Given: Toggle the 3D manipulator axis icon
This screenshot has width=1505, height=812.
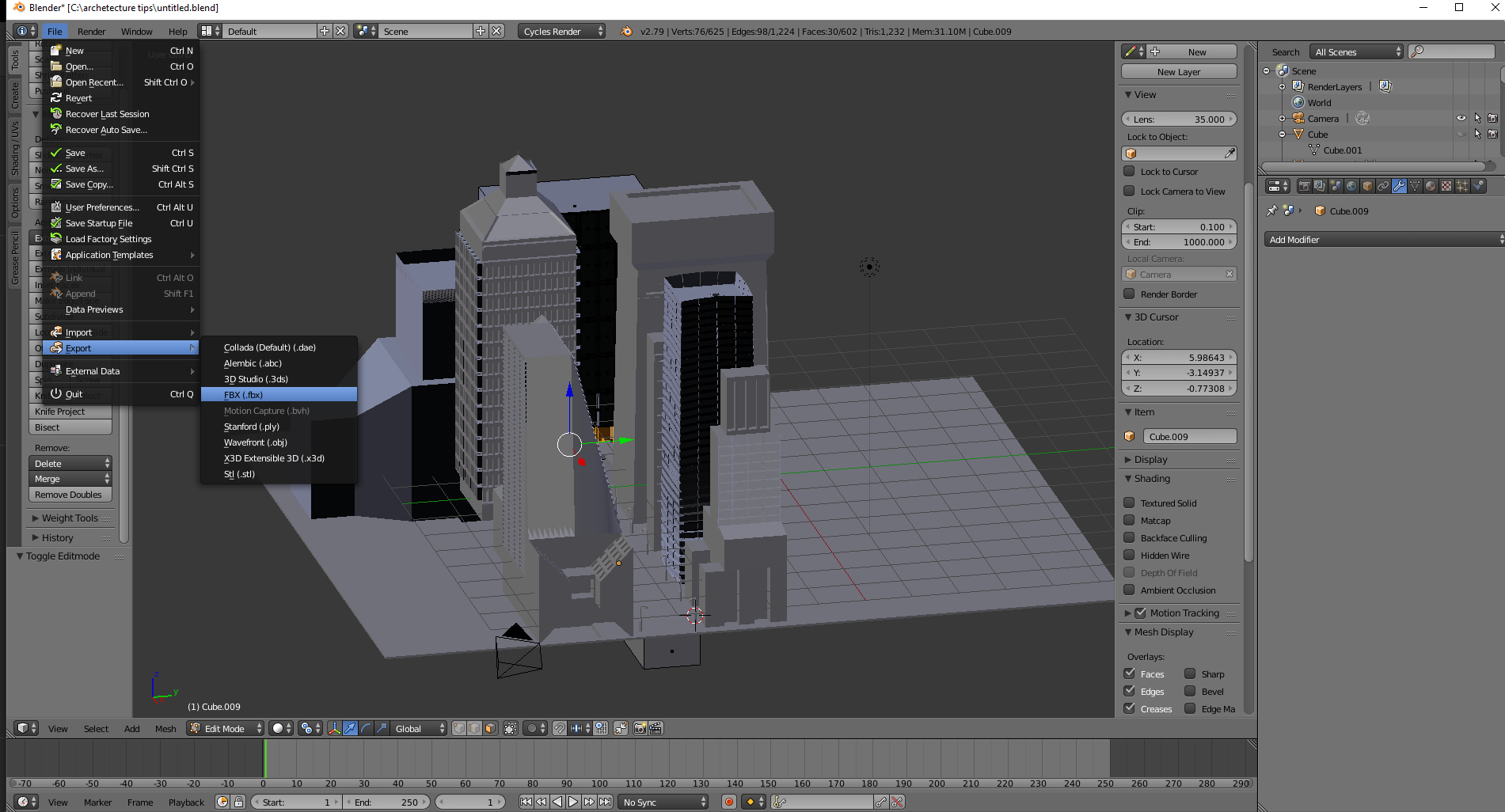Looking at the screenshot, I should [334, 728].
